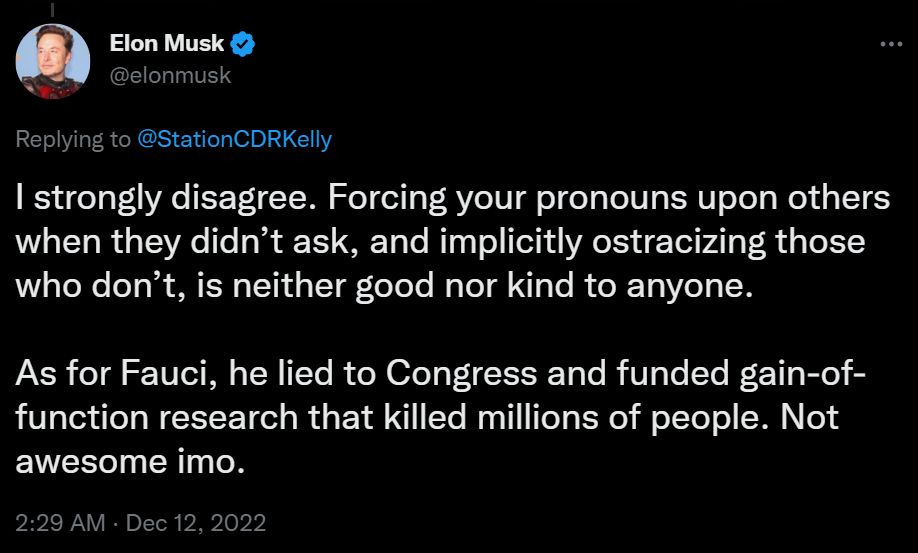The height and width of the screenshot is (553, 918).
Task: Click the Elon Musk display name
Action: point(168,44)
